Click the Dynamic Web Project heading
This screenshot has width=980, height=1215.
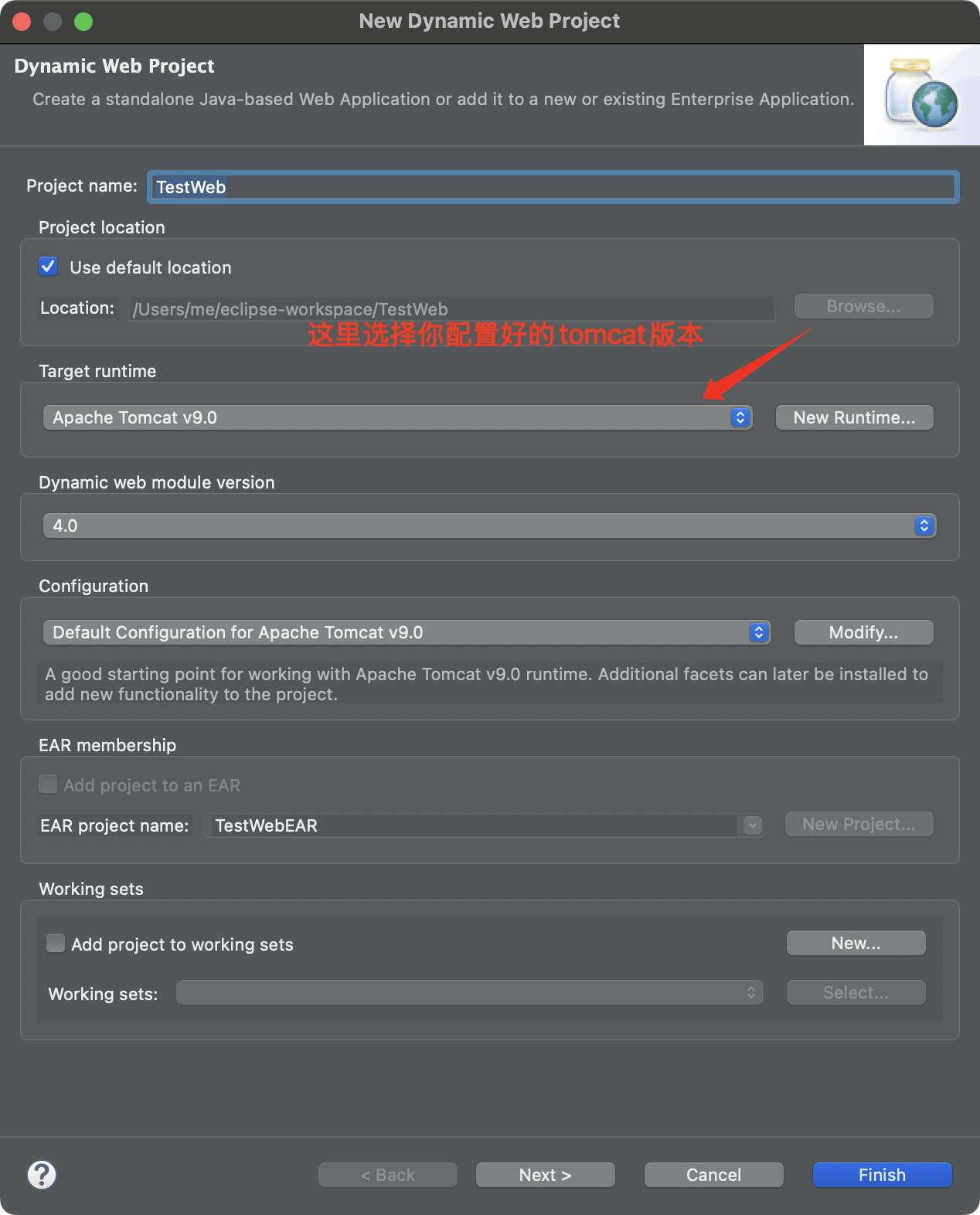point(114,66)
